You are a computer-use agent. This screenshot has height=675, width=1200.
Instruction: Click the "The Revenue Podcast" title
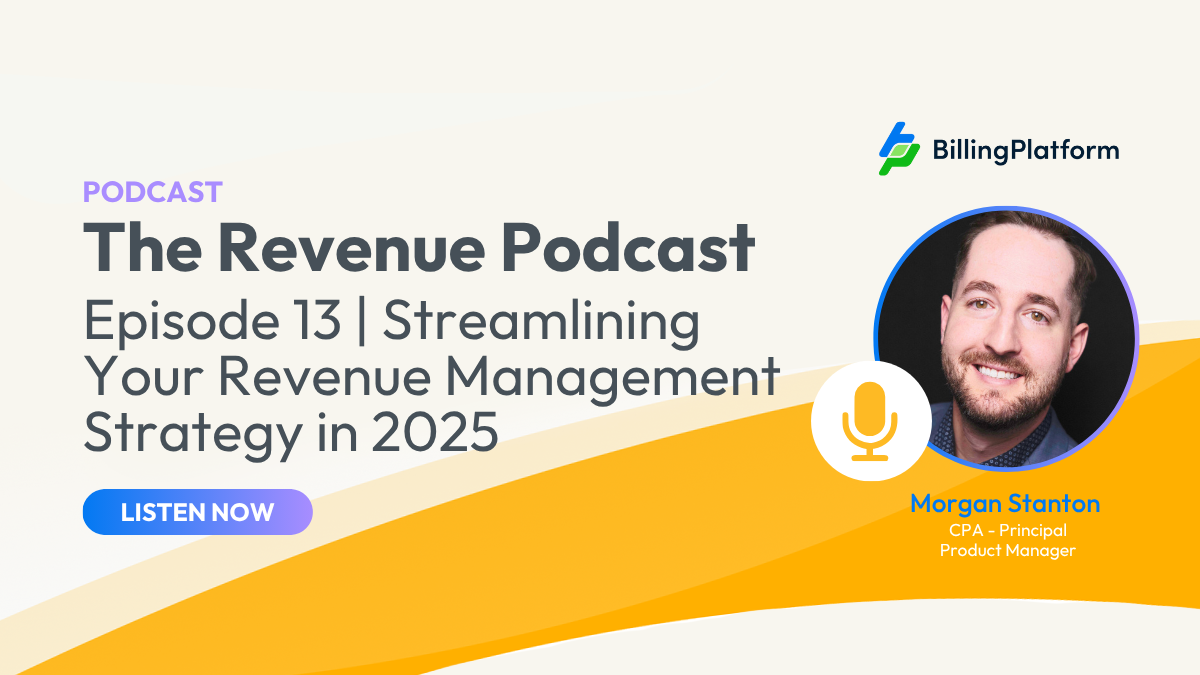point(418,247)
